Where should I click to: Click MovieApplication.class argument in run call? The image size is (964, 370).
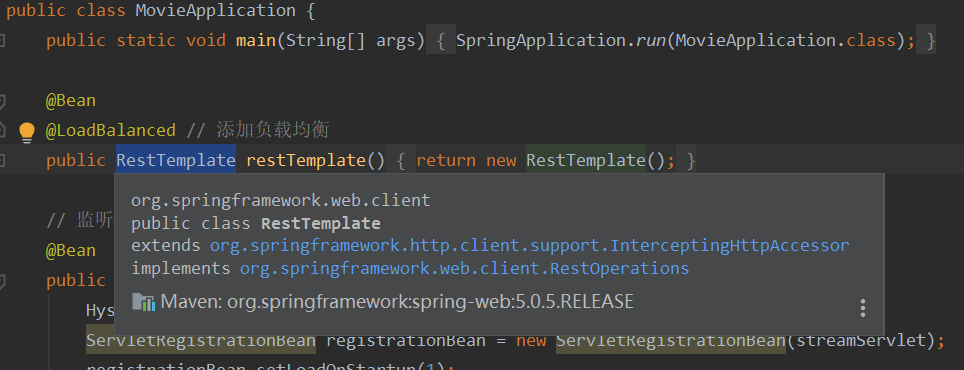point(786,41)
